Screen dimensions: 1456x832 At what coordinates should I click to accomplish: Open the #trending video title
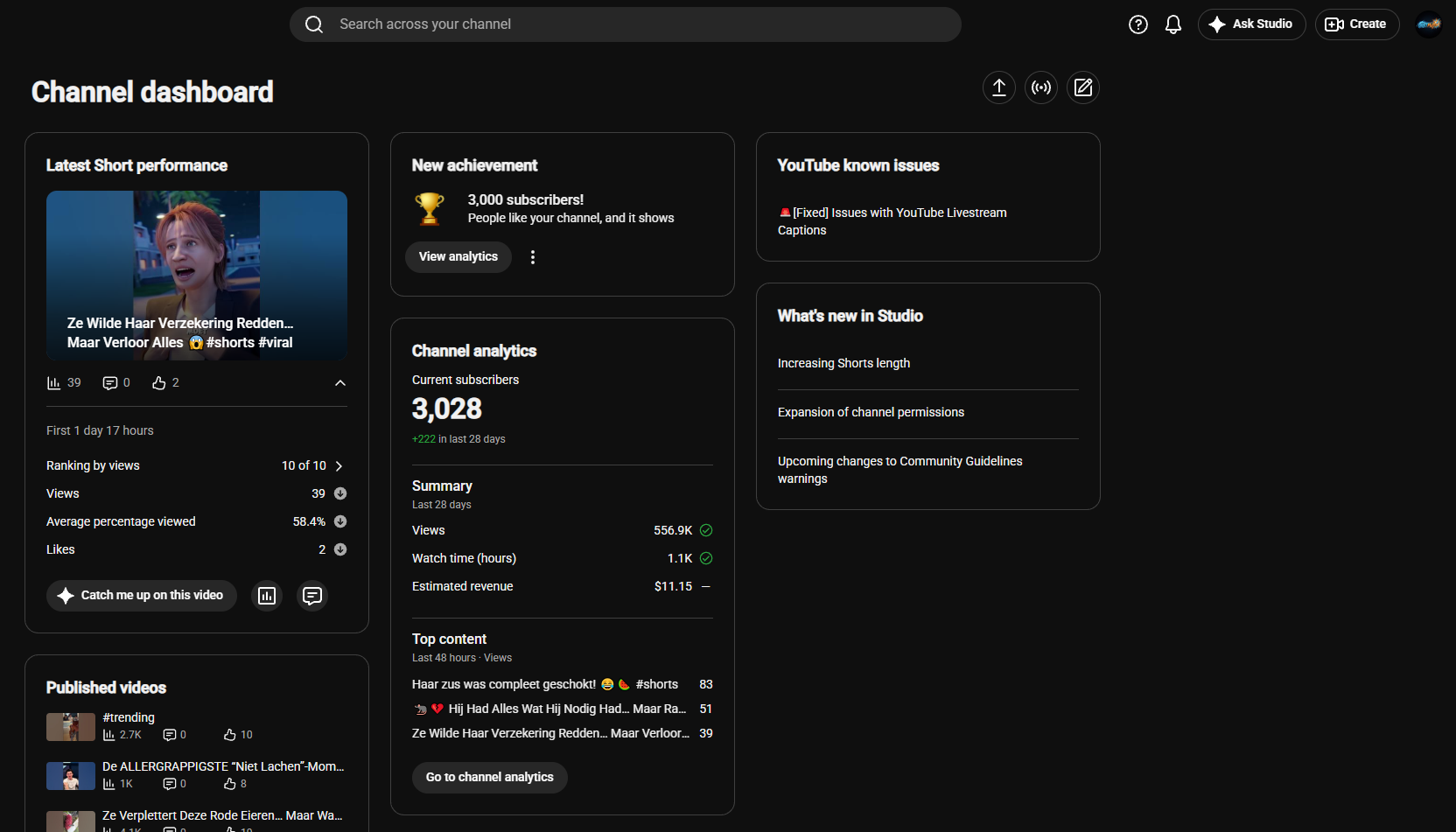[x=129, y=717]
